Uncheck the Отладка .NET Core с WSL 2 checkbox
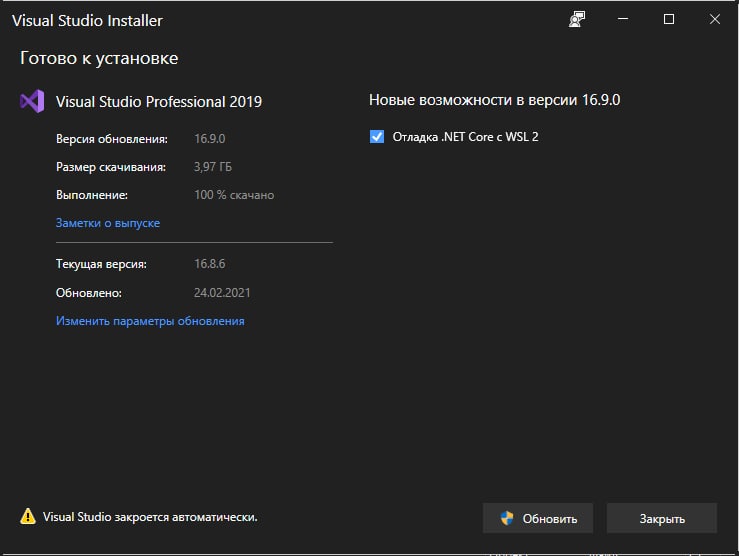 pyautogui.click(x=377, y=137)
